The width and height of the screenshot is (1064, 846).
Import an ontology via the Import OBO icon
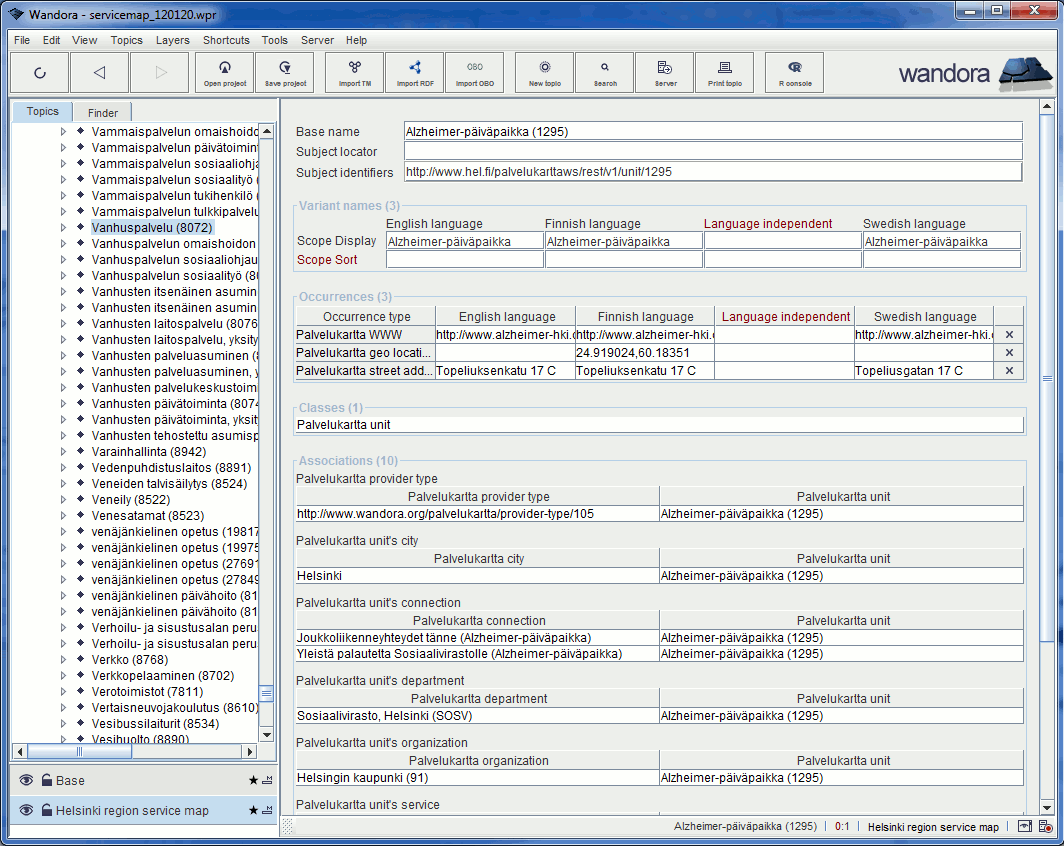pos(474,71)
